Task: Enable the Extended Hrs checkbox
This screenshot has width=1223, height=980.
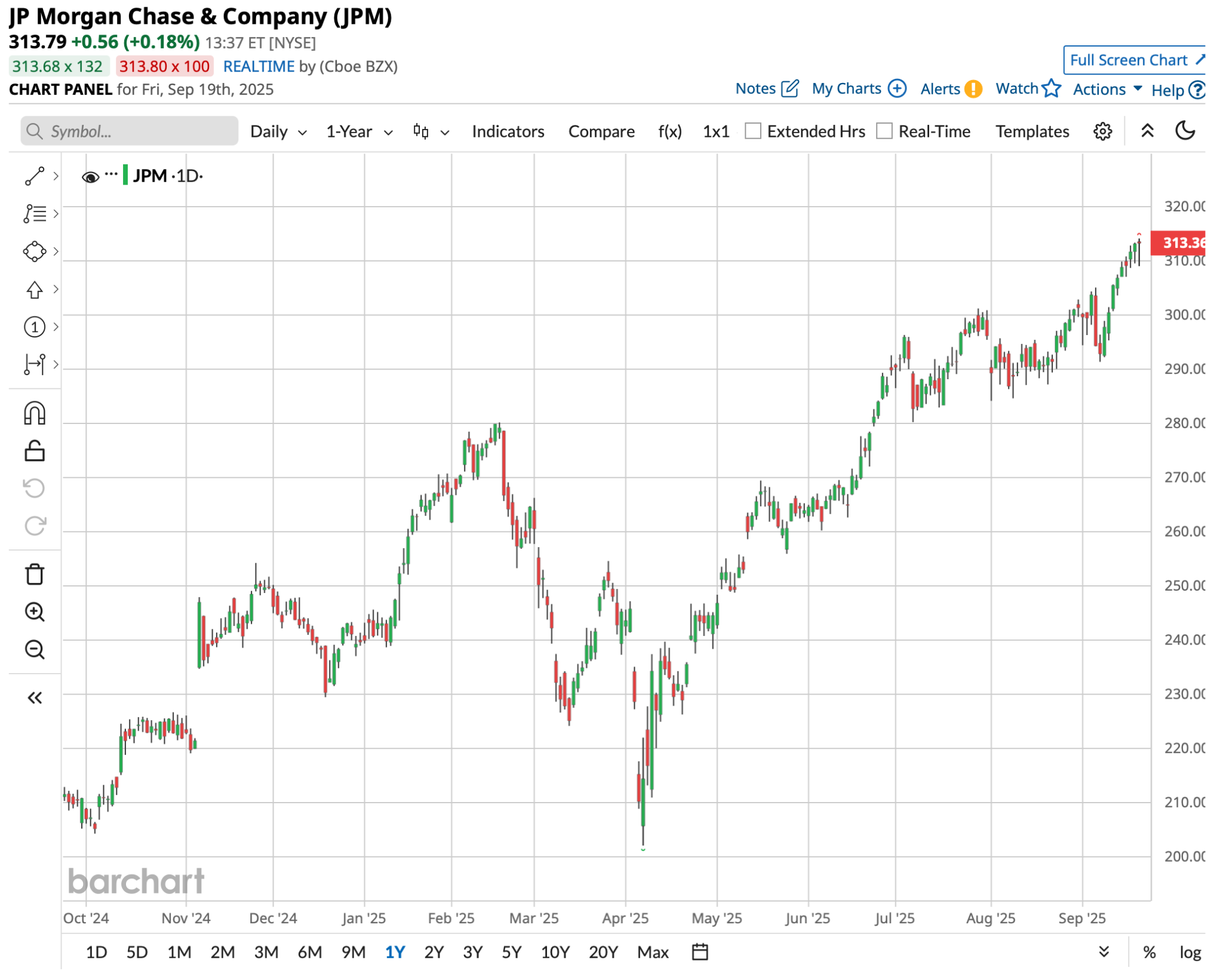Action: 753,131
